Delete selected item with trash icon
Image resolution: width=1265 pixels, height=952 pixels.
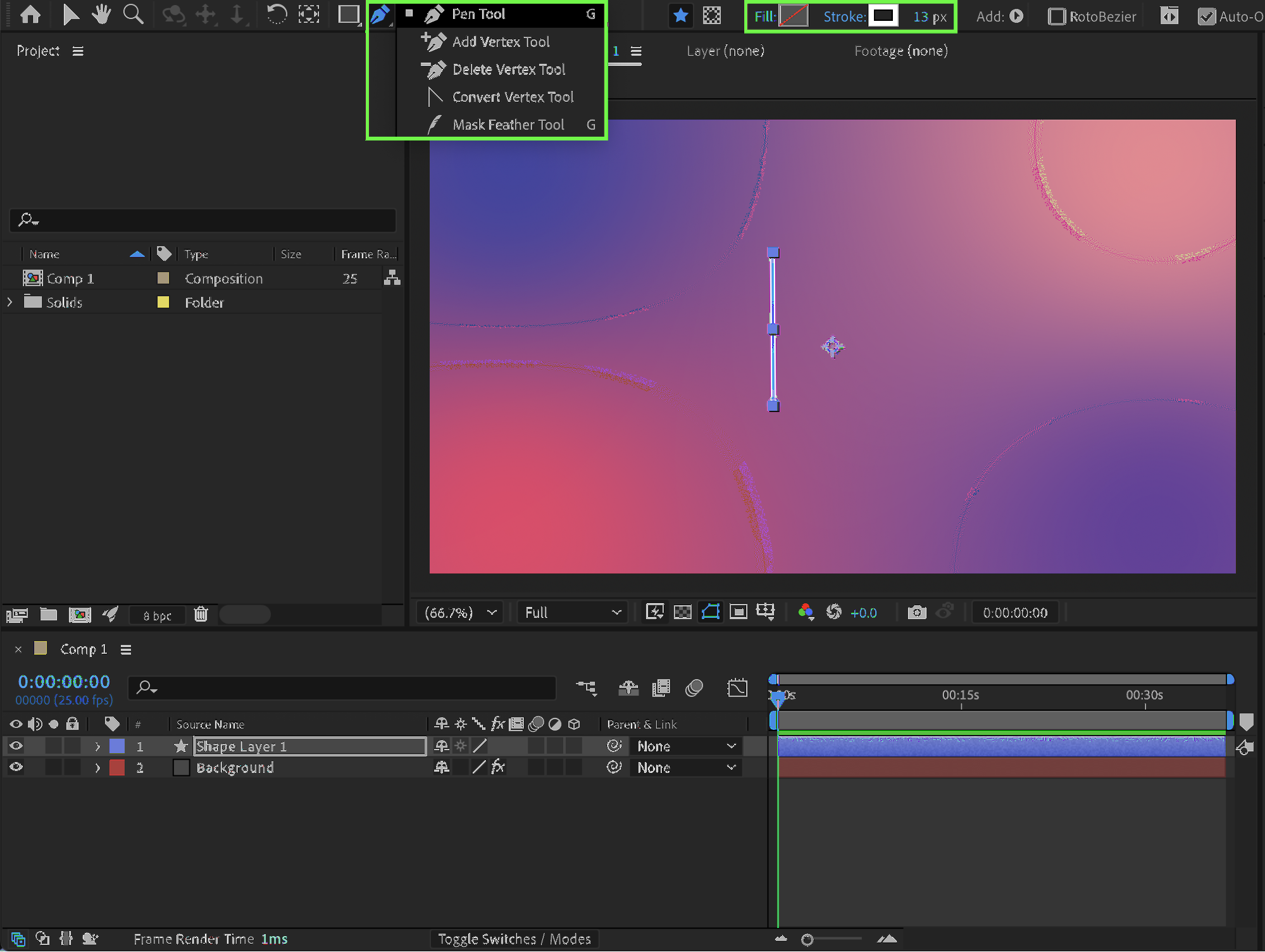point(201,614)
